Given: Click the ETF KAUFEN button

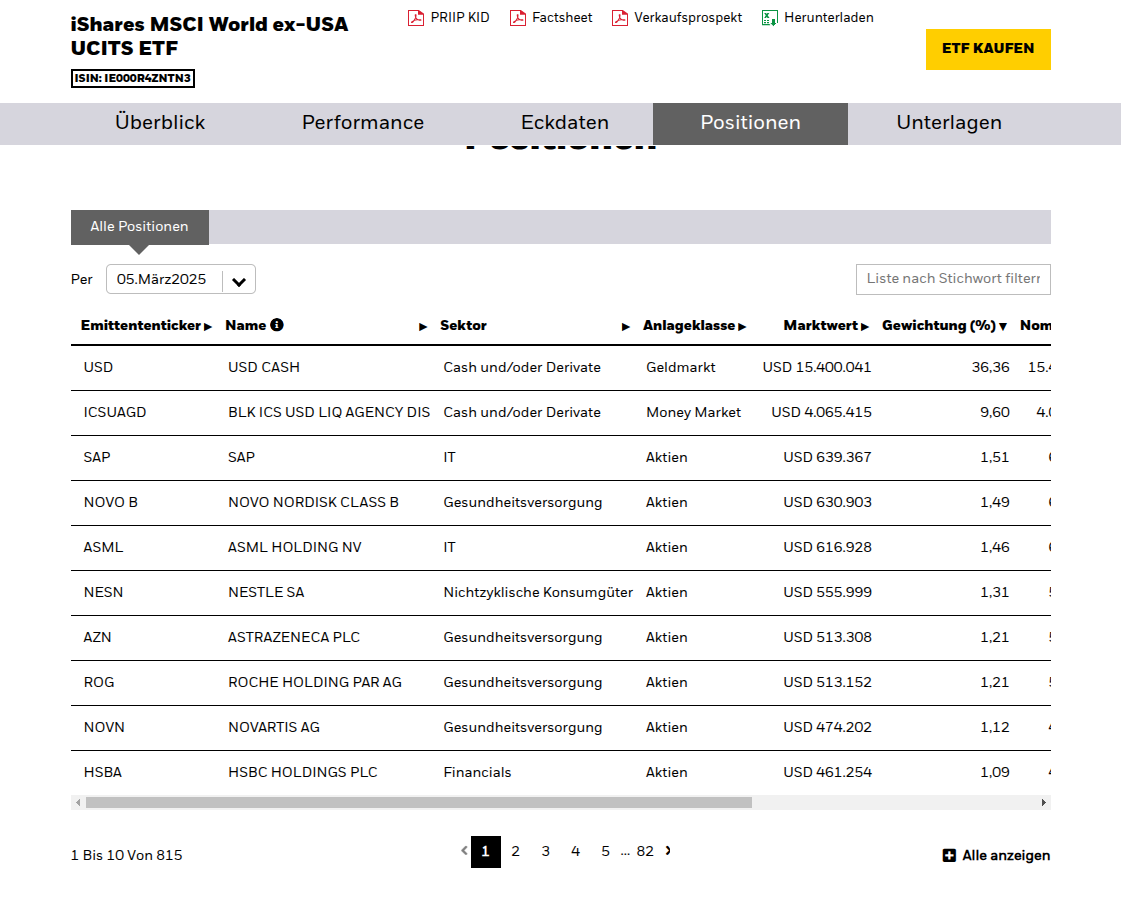Looking at the screenshot, I should [988, 49].
